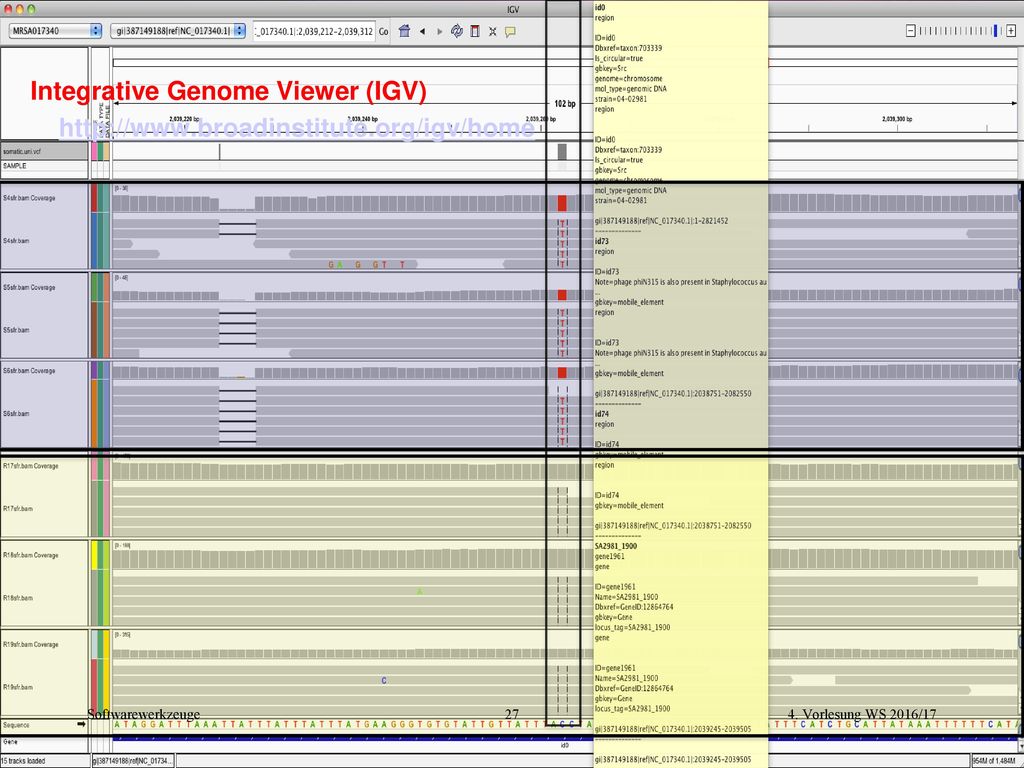Viewport: 1024px width, 768px height.
Task: Click the Gene track label
Action: 9,742
